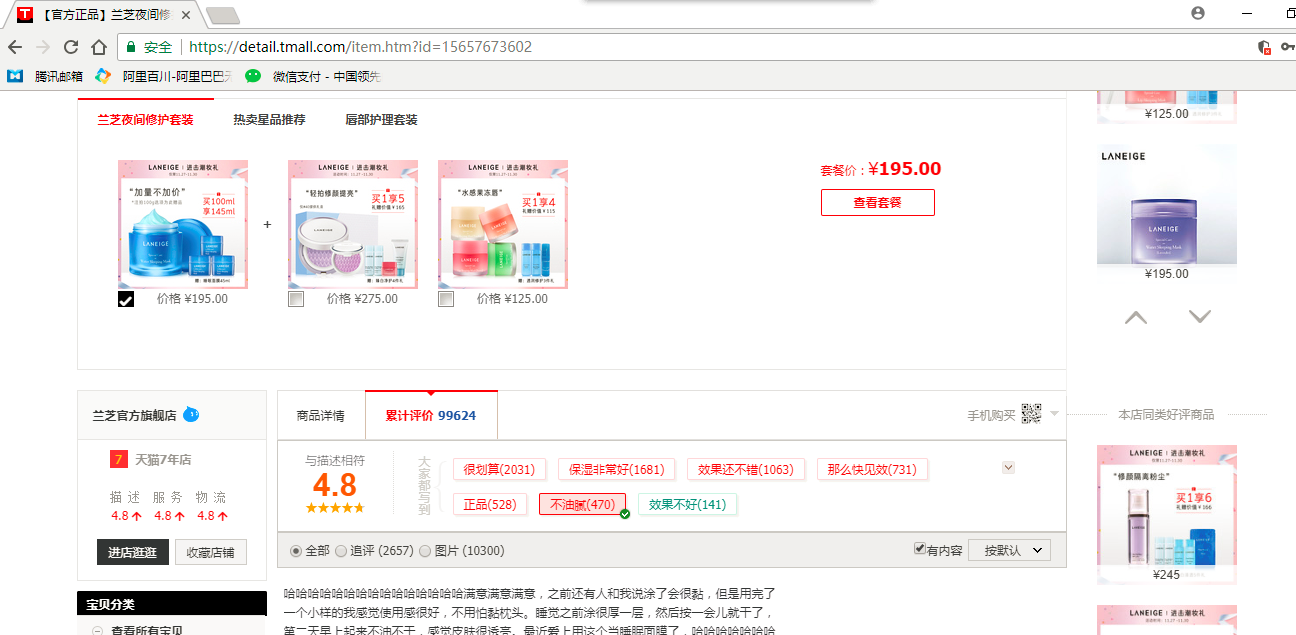1296x635 pixels.
Task: Open the 按默认 sort dropdown
Action: (1009, 550)
